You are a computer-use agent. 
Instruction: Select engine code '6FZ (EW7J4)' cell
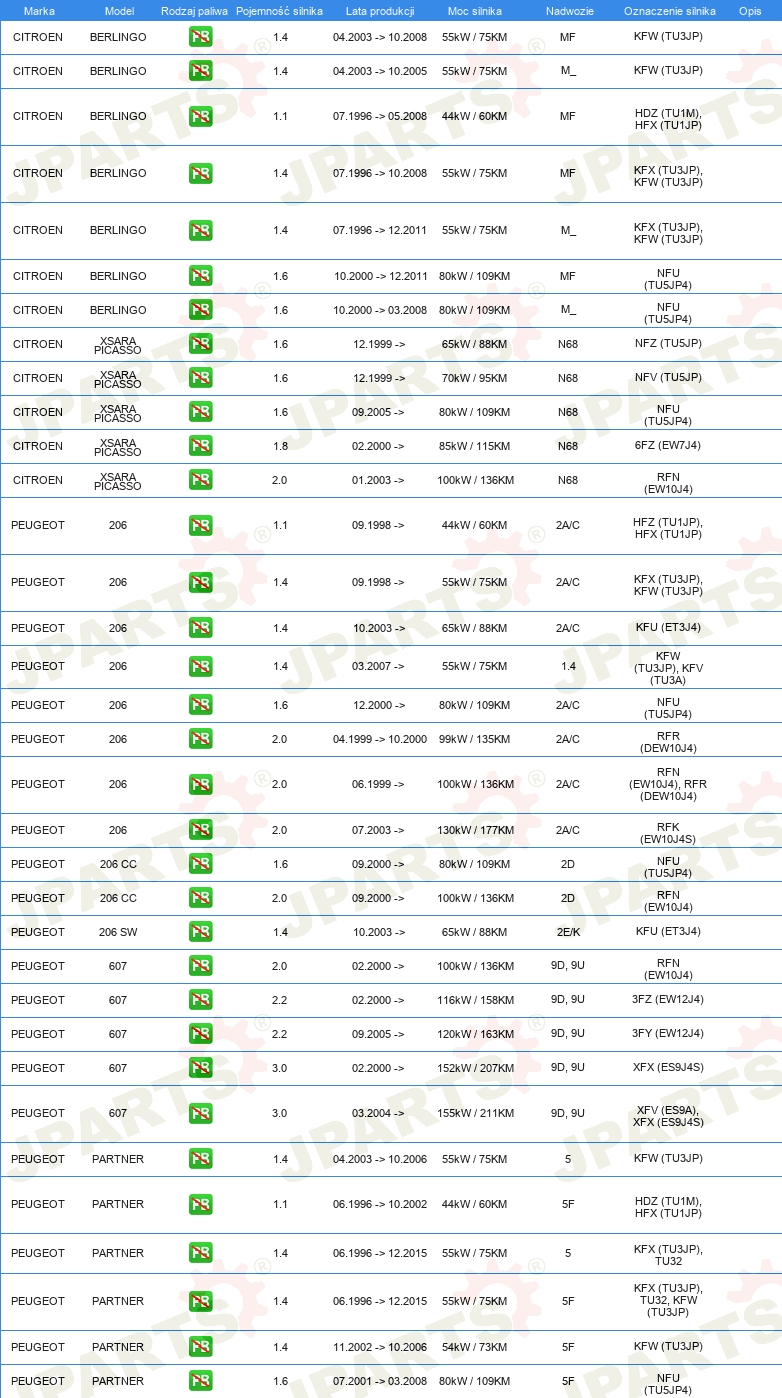tap(668, 446)
